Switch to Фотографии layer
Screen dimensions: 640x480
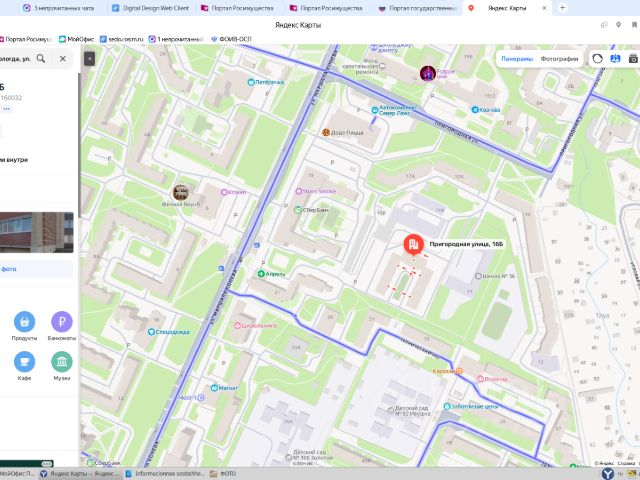(559, 59)
